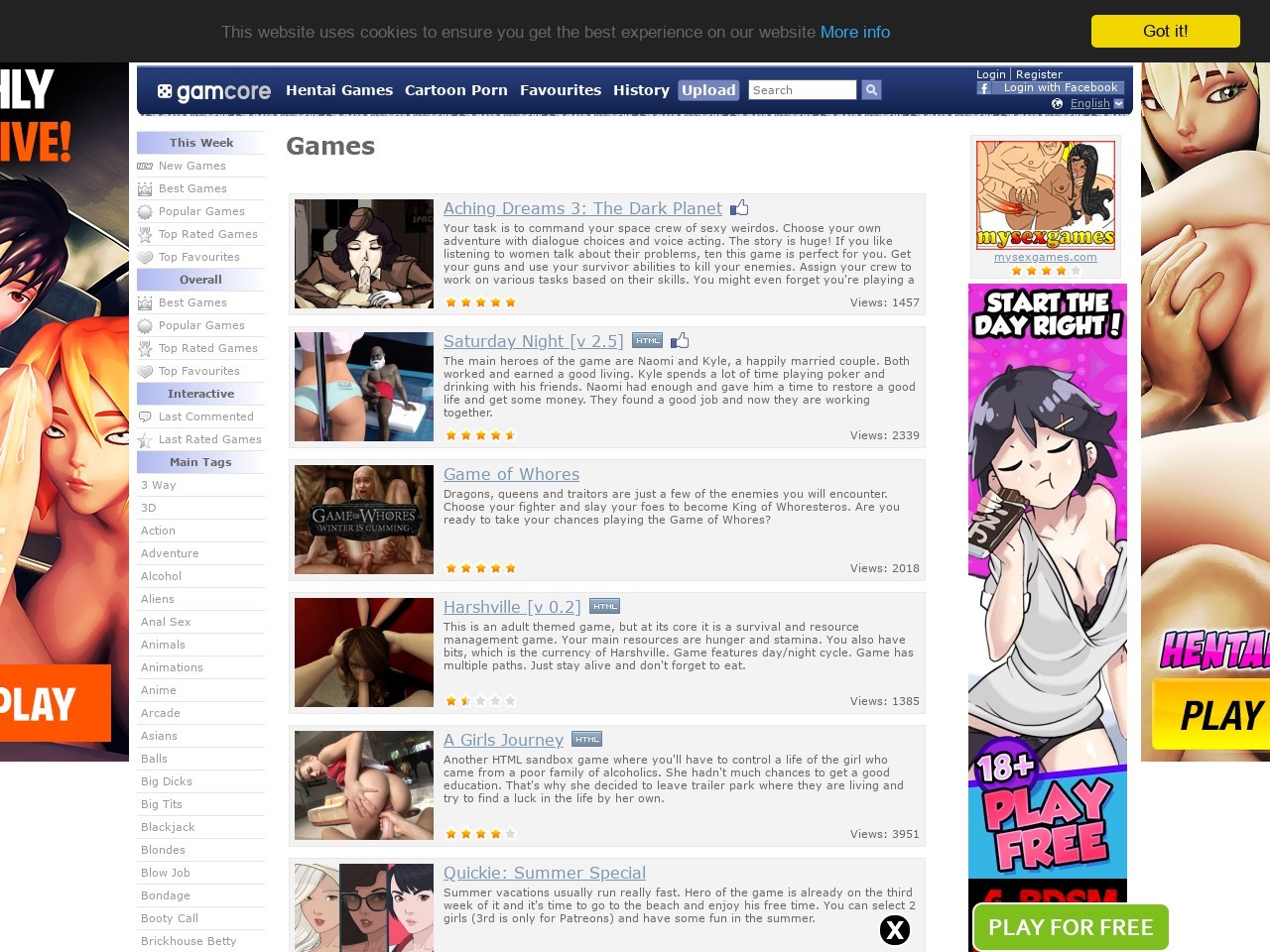Viewport: 1270px width, 952px height.
Task: Open the English language dropdown
Action: [1089, 104]
